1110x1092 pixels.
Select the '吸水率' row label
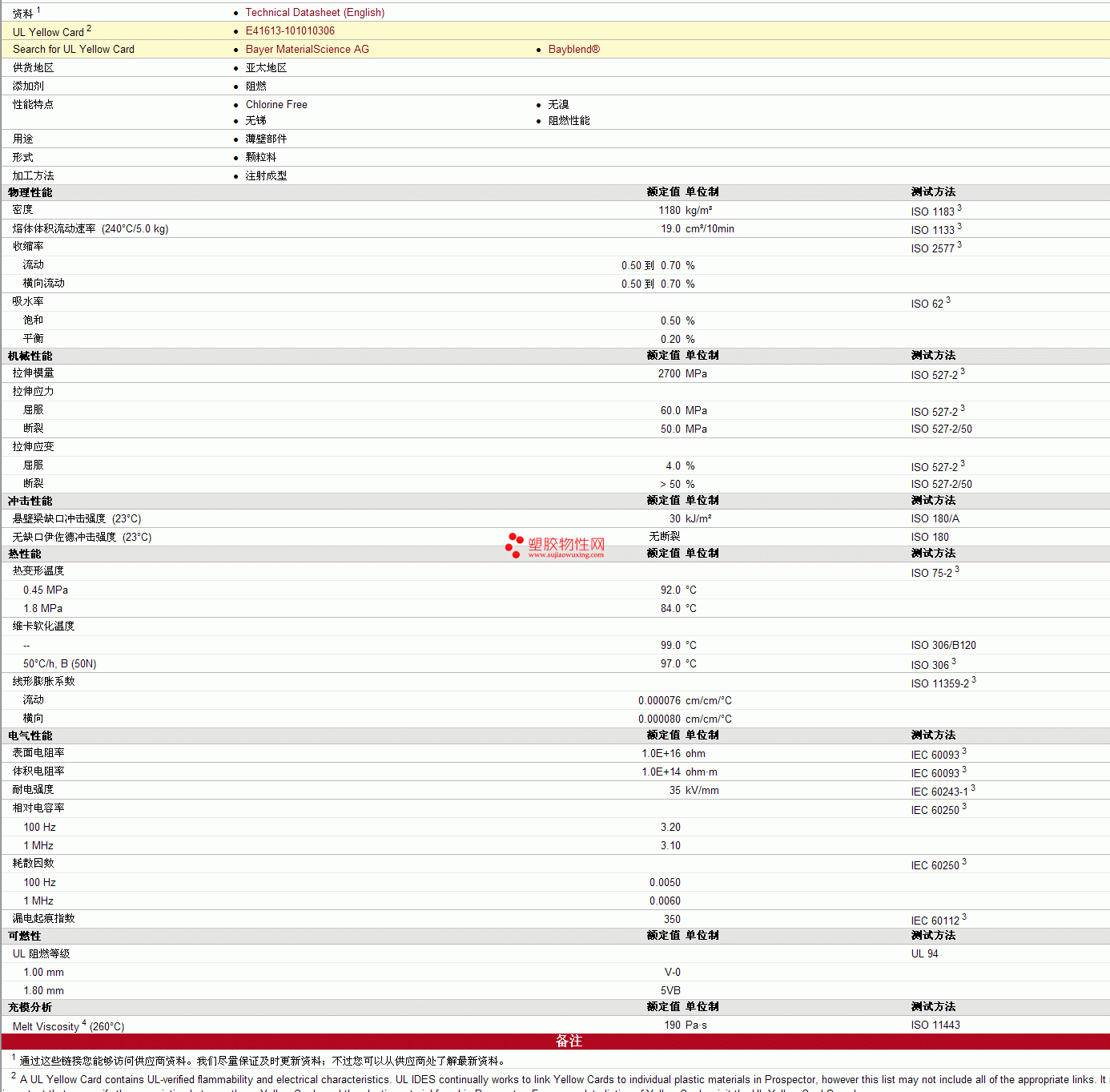coord(28,302)
